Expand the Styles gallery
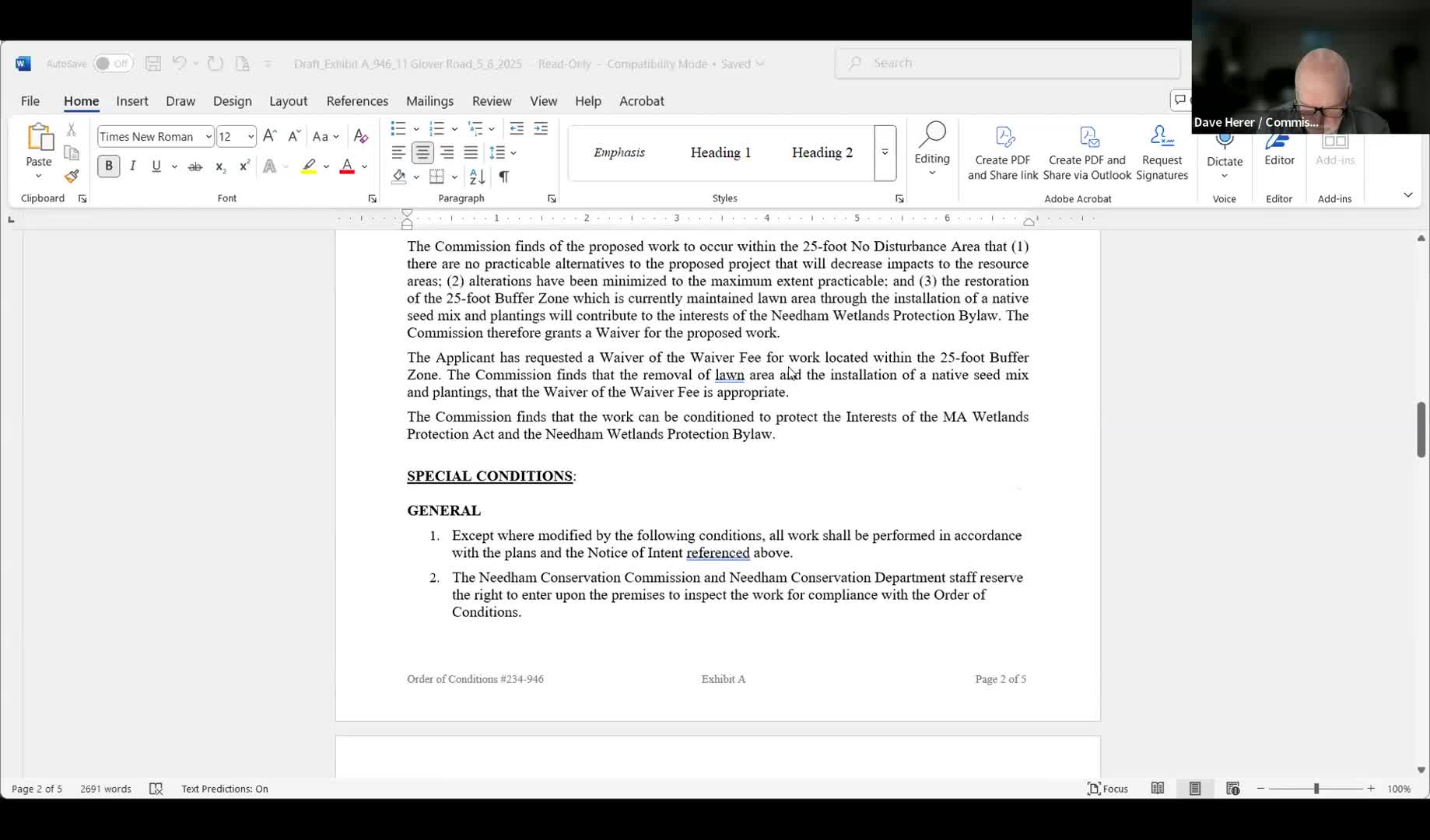The image size is (1430, 840). click(885, 153)
